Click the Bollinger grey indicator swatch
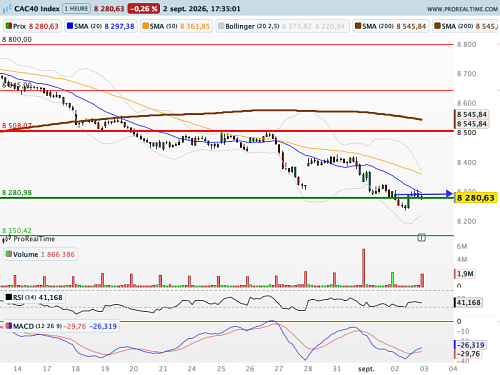Screen dimensions: 500x375 [221, 26]
